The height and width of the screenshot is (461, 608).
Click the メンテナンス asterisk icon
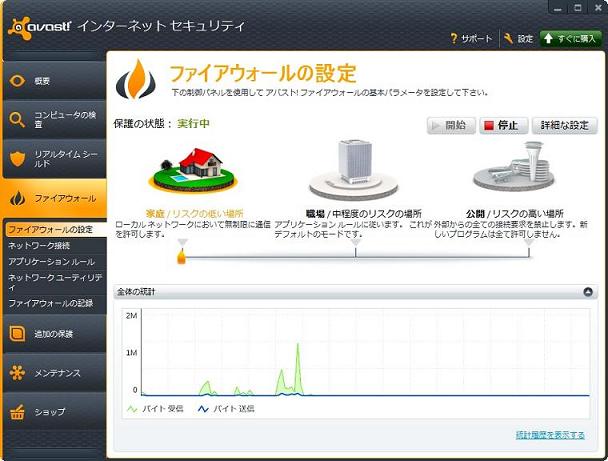(17, 373)
